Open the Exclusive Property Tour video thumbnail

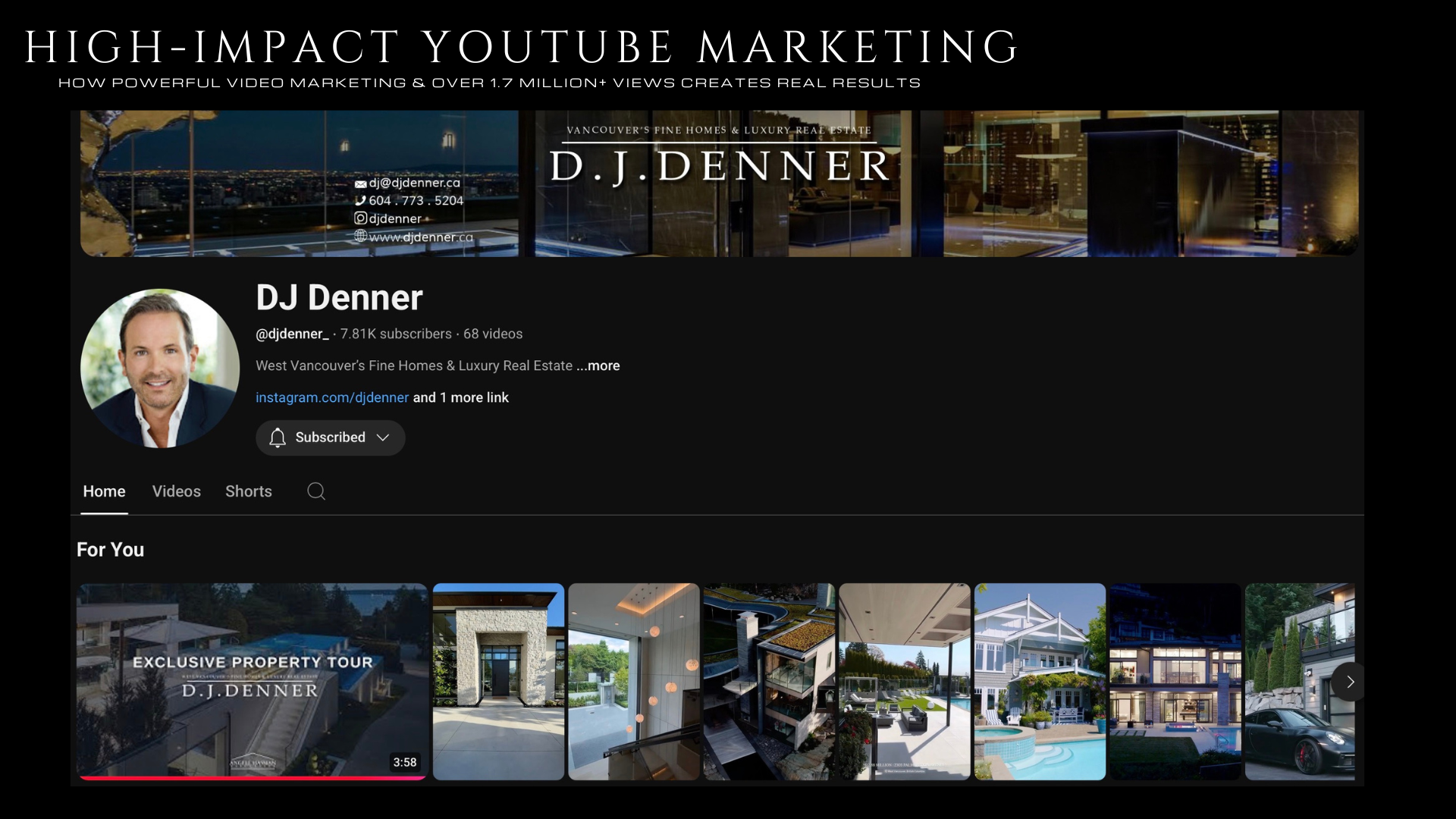pos(252,679)
